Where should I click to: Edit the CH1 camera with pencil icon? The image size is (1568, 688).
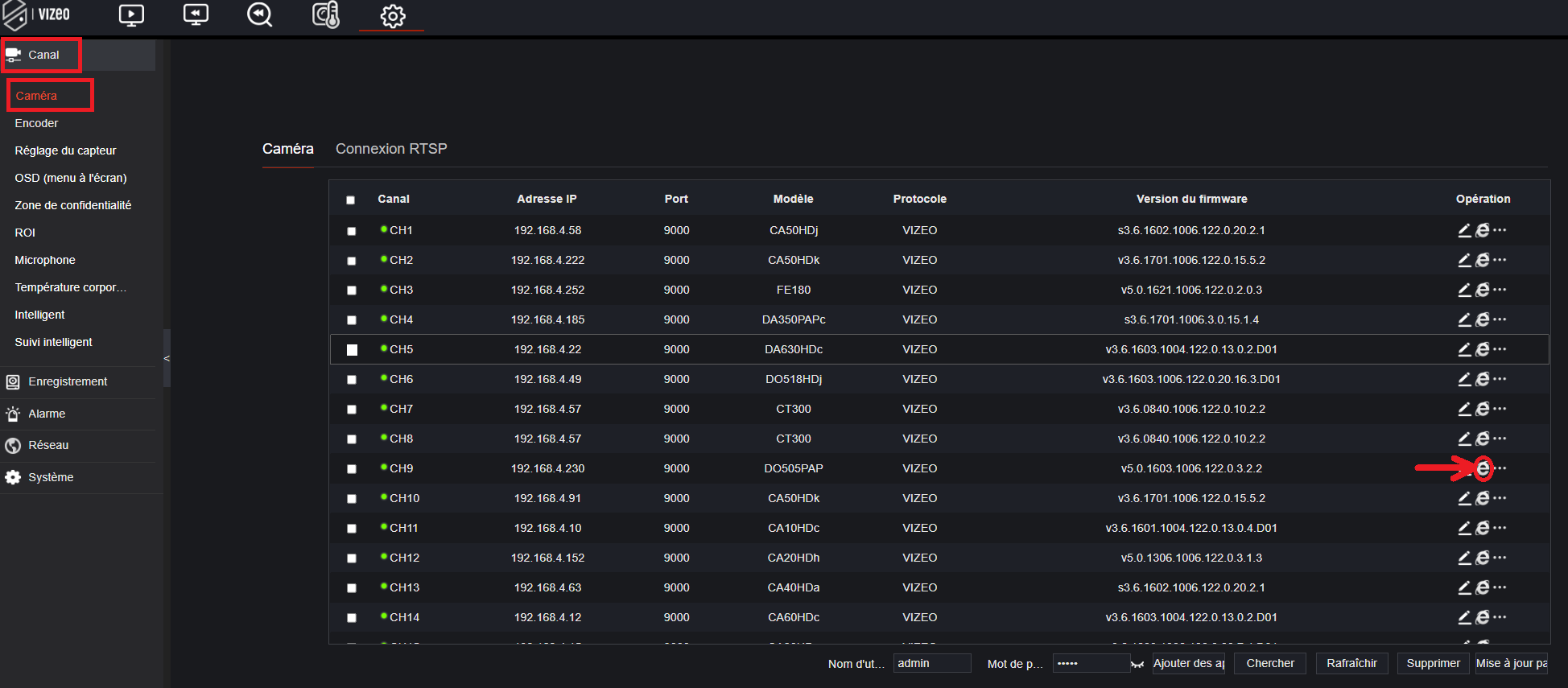(1464, 231)
